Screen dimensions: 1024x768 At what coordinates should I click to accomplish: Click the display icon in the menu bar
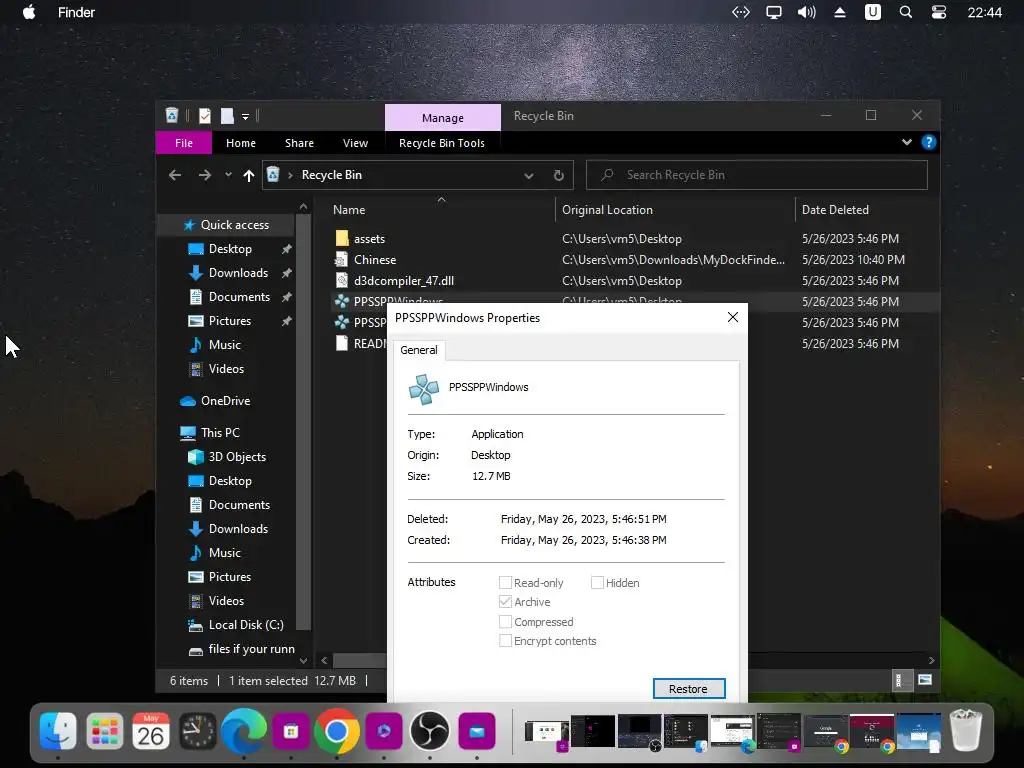click(x=774, y=12)
